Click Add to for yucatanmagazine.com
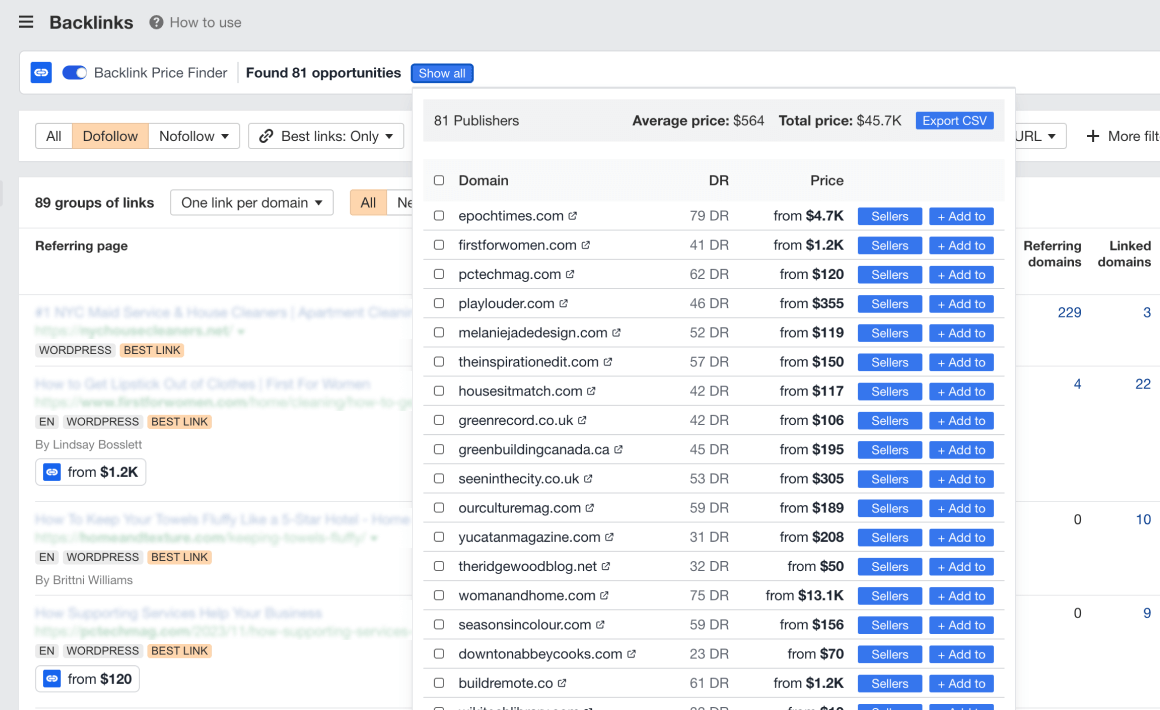 tap(962, 538)
